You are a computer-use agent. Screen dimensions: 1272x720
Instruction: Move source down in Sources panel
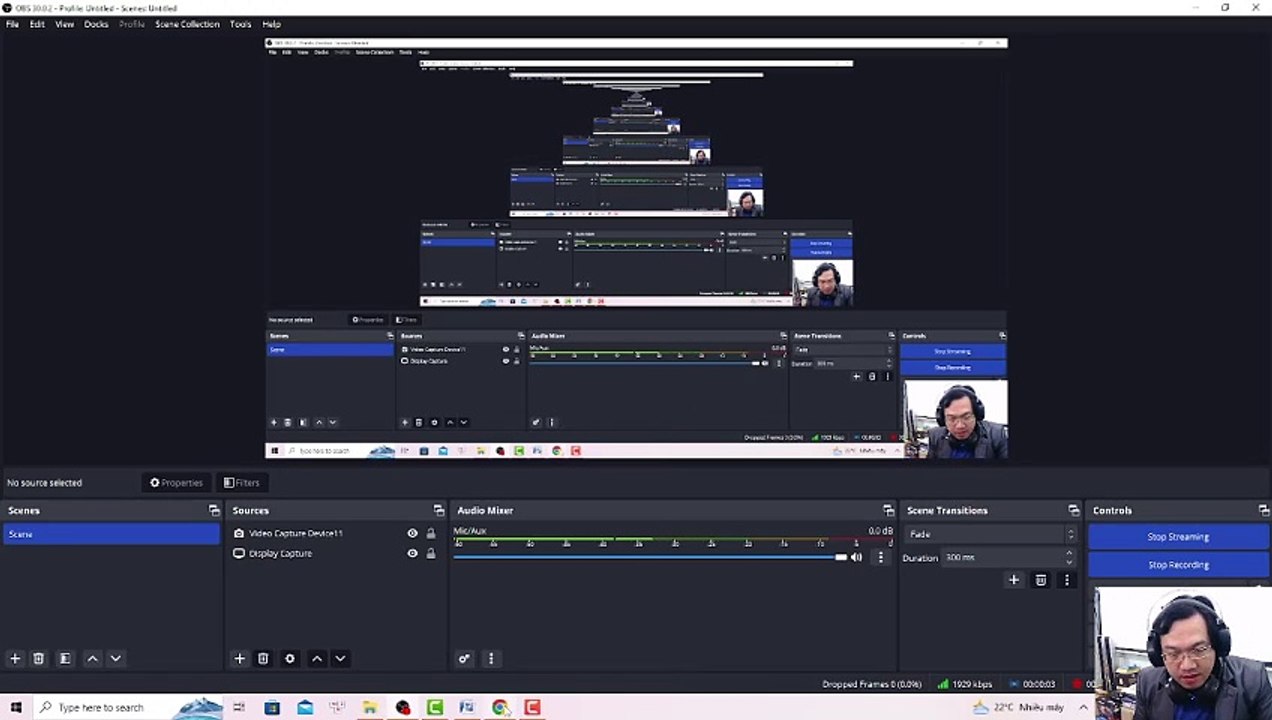pyautogui.click(x=340, y=658)
